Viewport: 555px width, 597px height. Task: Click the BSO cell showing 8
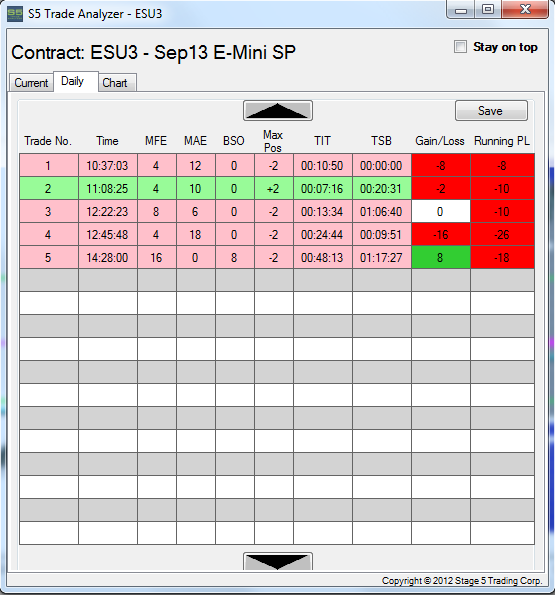[x=234, y=257]
